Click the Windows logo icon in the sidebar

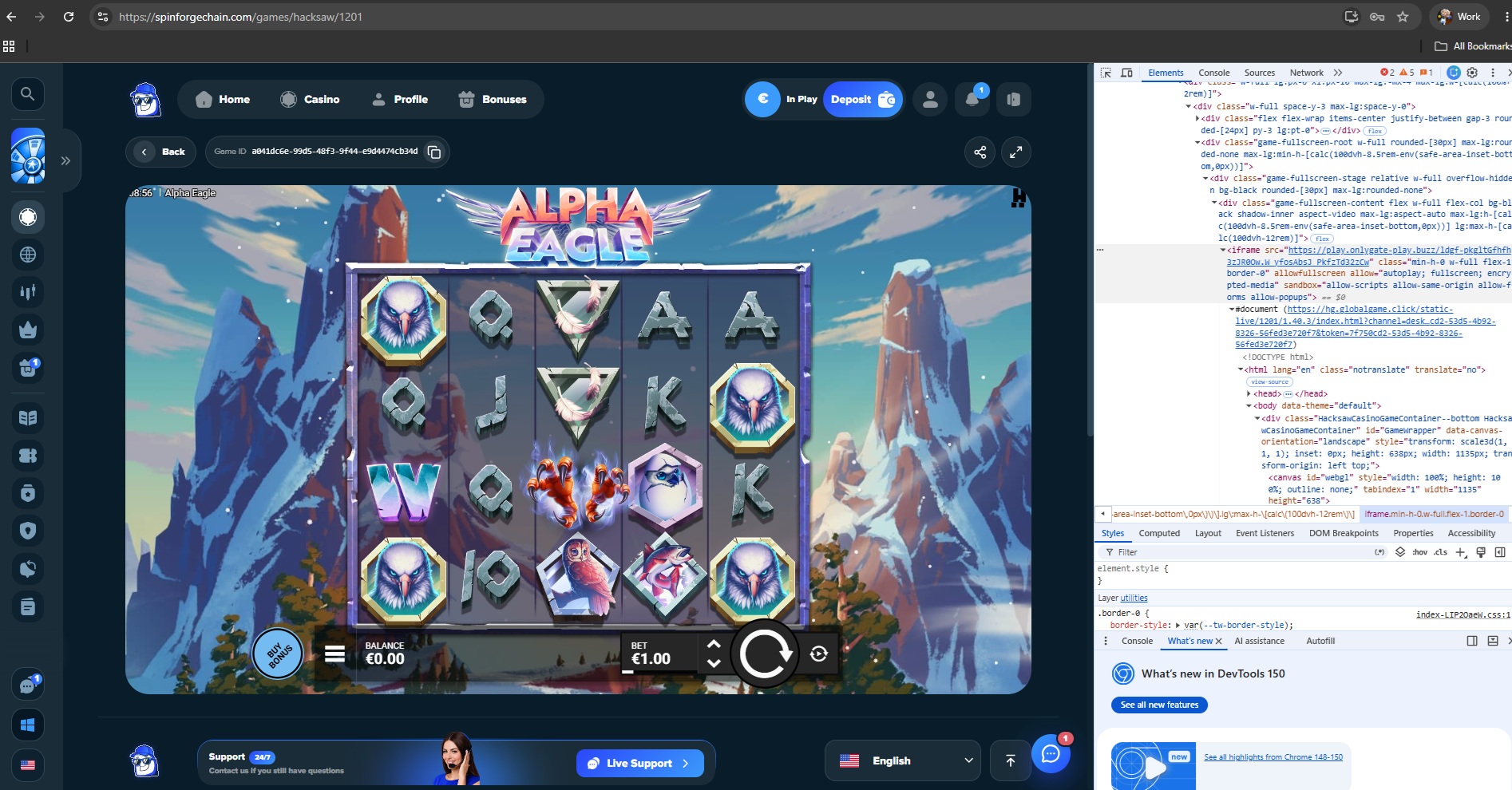click(28, 725)
